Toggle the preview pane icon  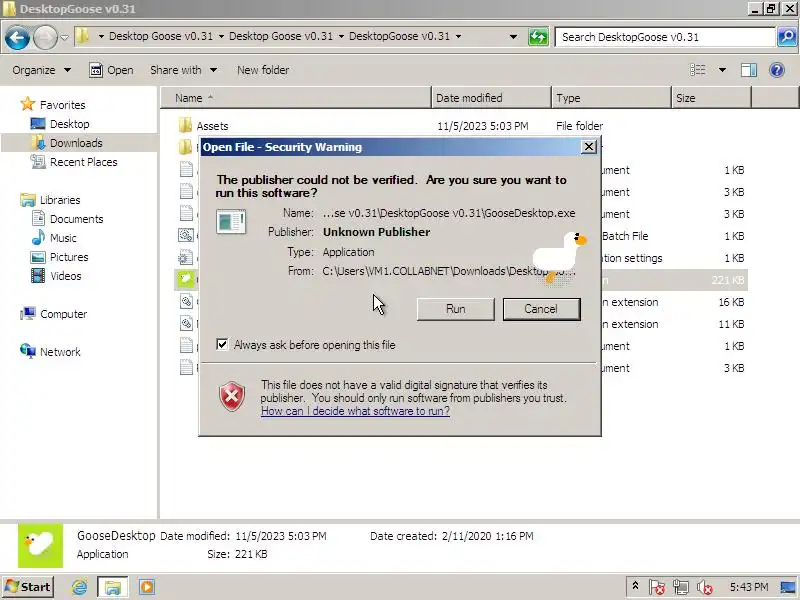748,70
